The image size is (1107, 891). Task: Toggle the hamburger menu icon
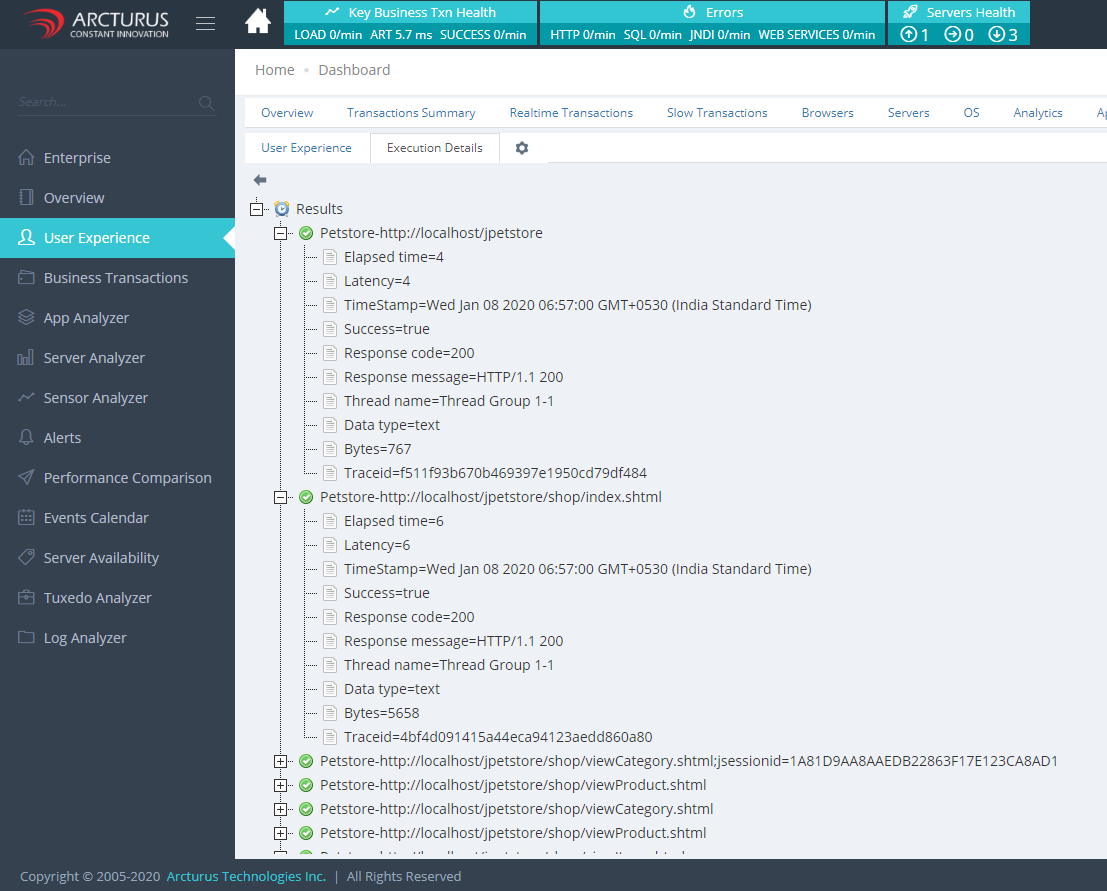coord(205,23)
